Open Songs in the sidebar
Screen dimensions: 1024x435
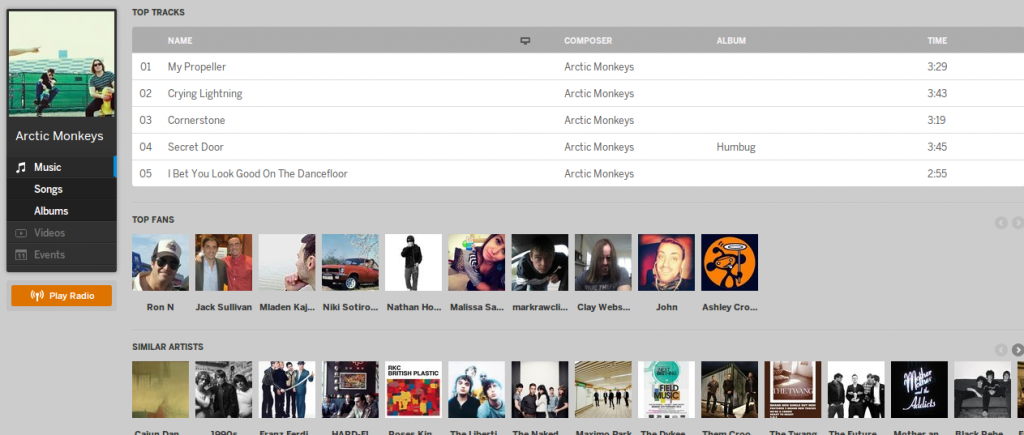tap(61, 189)
